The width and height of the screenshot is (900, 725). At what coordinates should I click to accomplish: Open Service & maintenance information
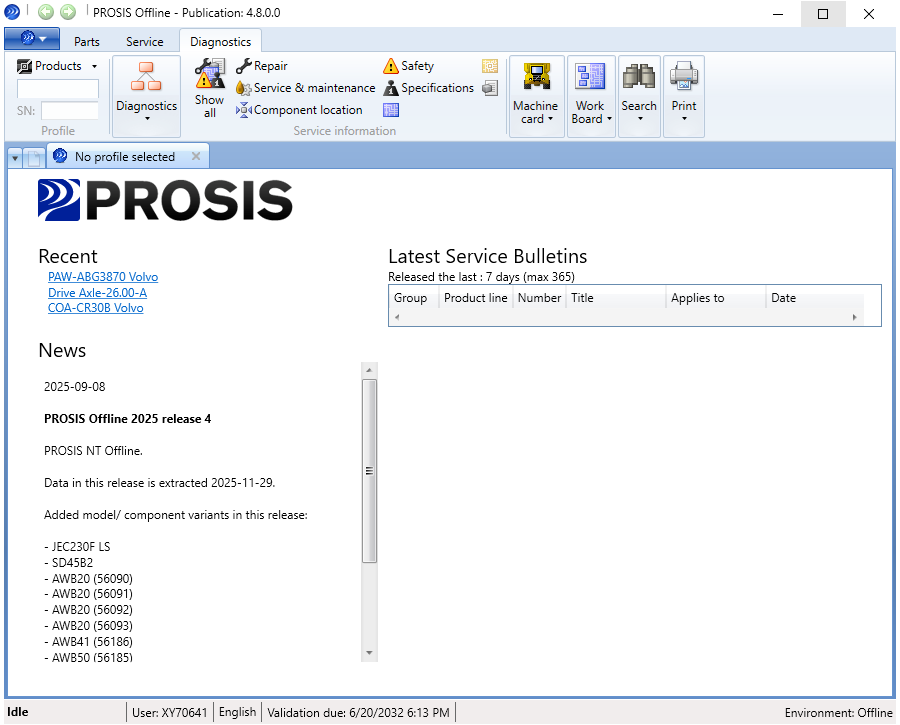[x=243, y=88]
